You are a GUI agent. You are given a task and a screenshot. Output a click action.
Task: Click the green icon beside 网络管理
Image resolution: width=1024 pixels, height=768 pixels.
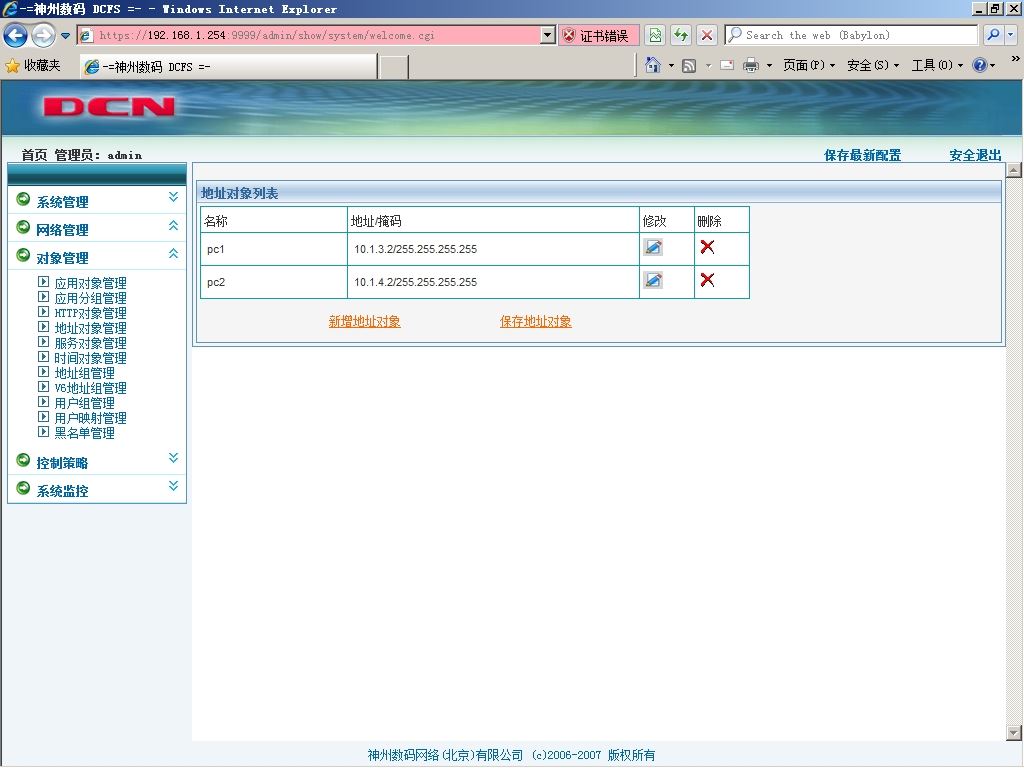click(x=23, y=227)
